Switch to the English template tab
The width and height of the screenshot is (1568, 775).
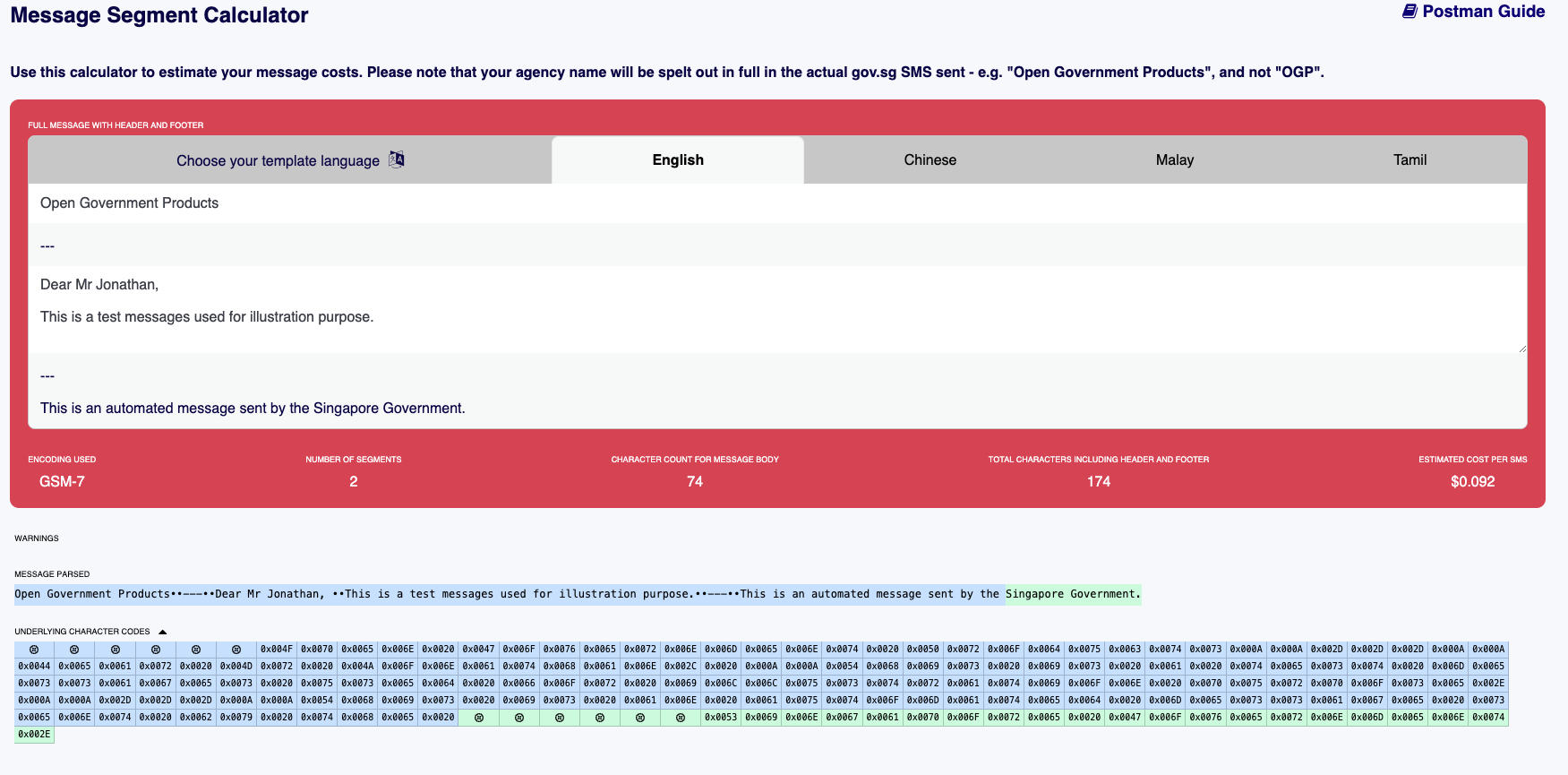click(677, 160)
